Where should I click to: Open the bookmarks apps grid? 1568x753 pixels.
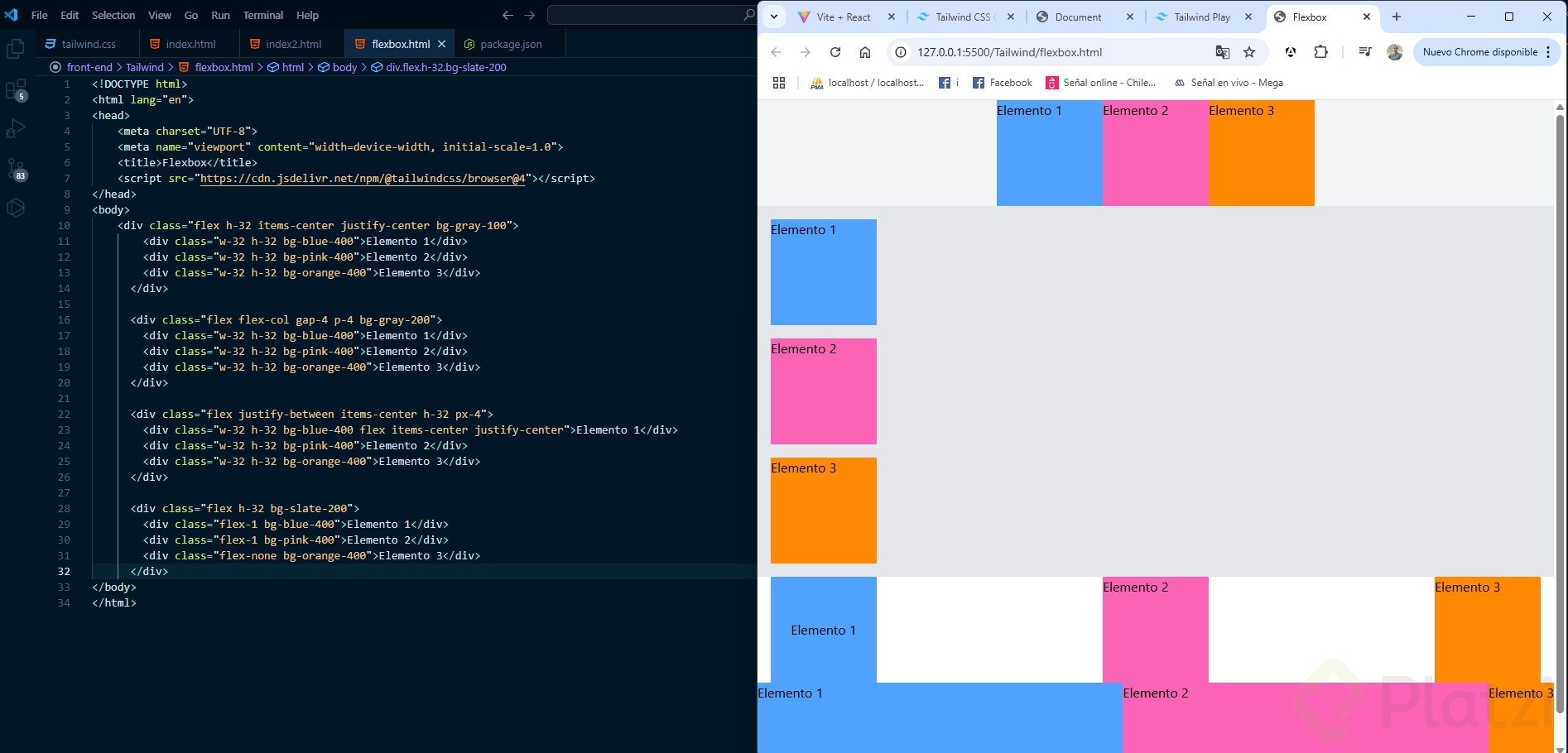[778, 83]
